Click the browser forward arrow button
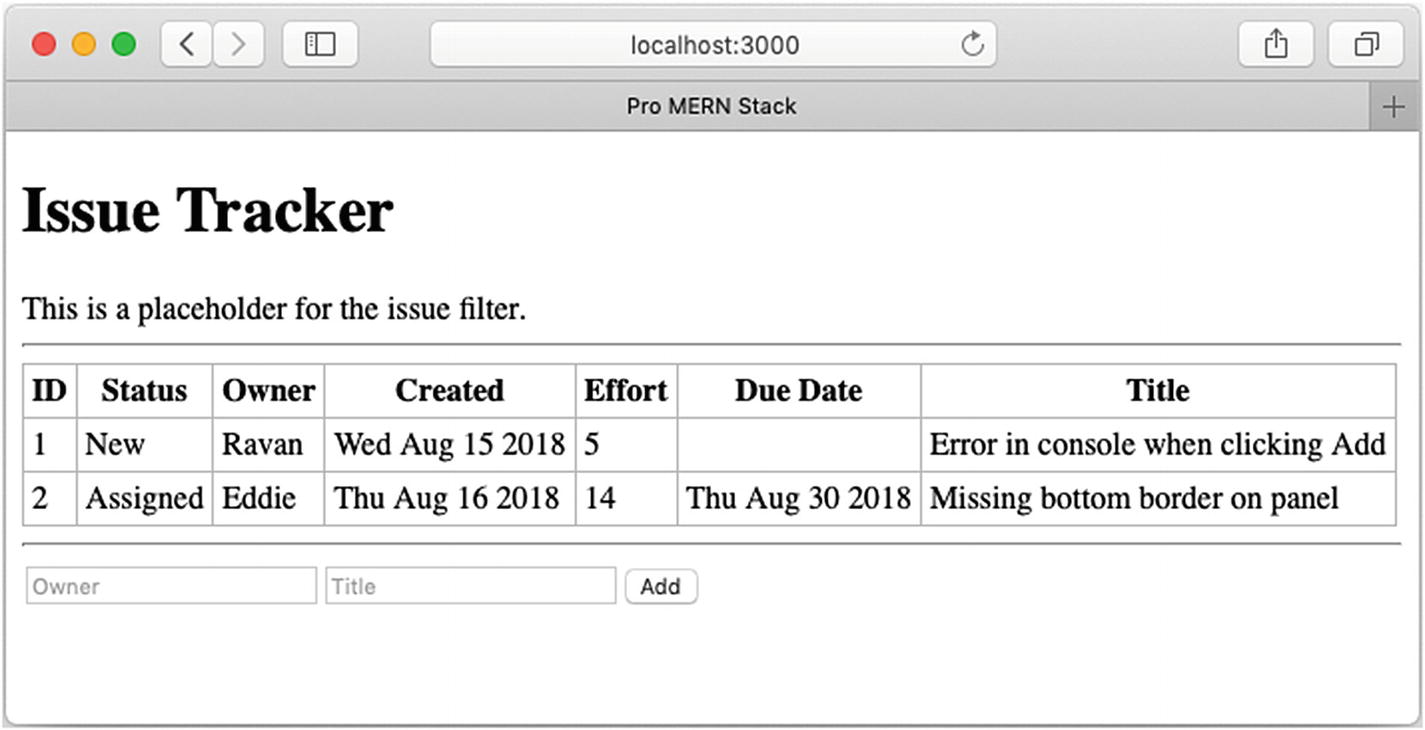Screen dimensions: 1425x730 (x=238, y=45)
